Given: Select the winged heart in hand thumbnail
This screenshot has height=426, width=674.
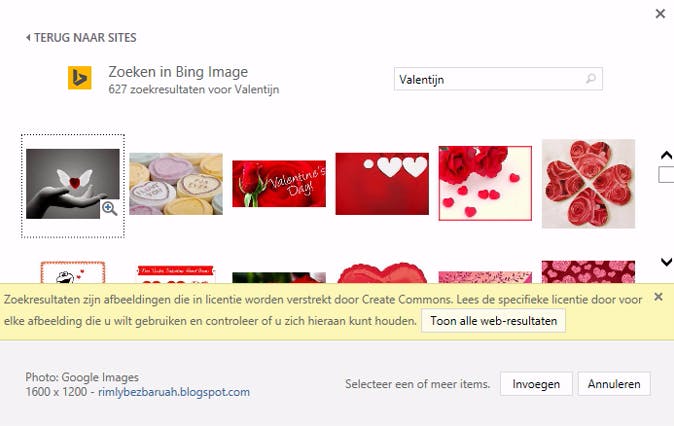Looking at the screenshot, I should click(73, 184).
